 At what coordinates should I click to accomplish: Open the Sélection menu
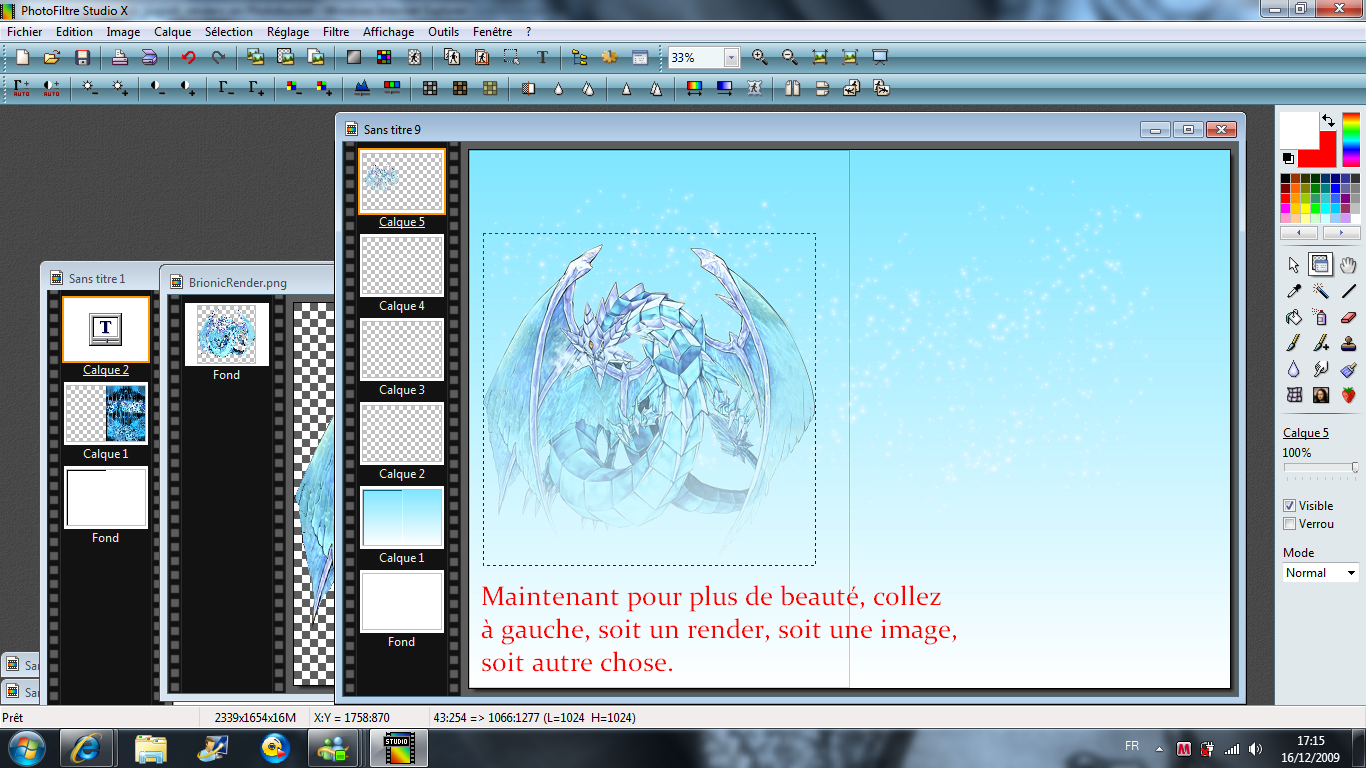click(x=229, y=32)
